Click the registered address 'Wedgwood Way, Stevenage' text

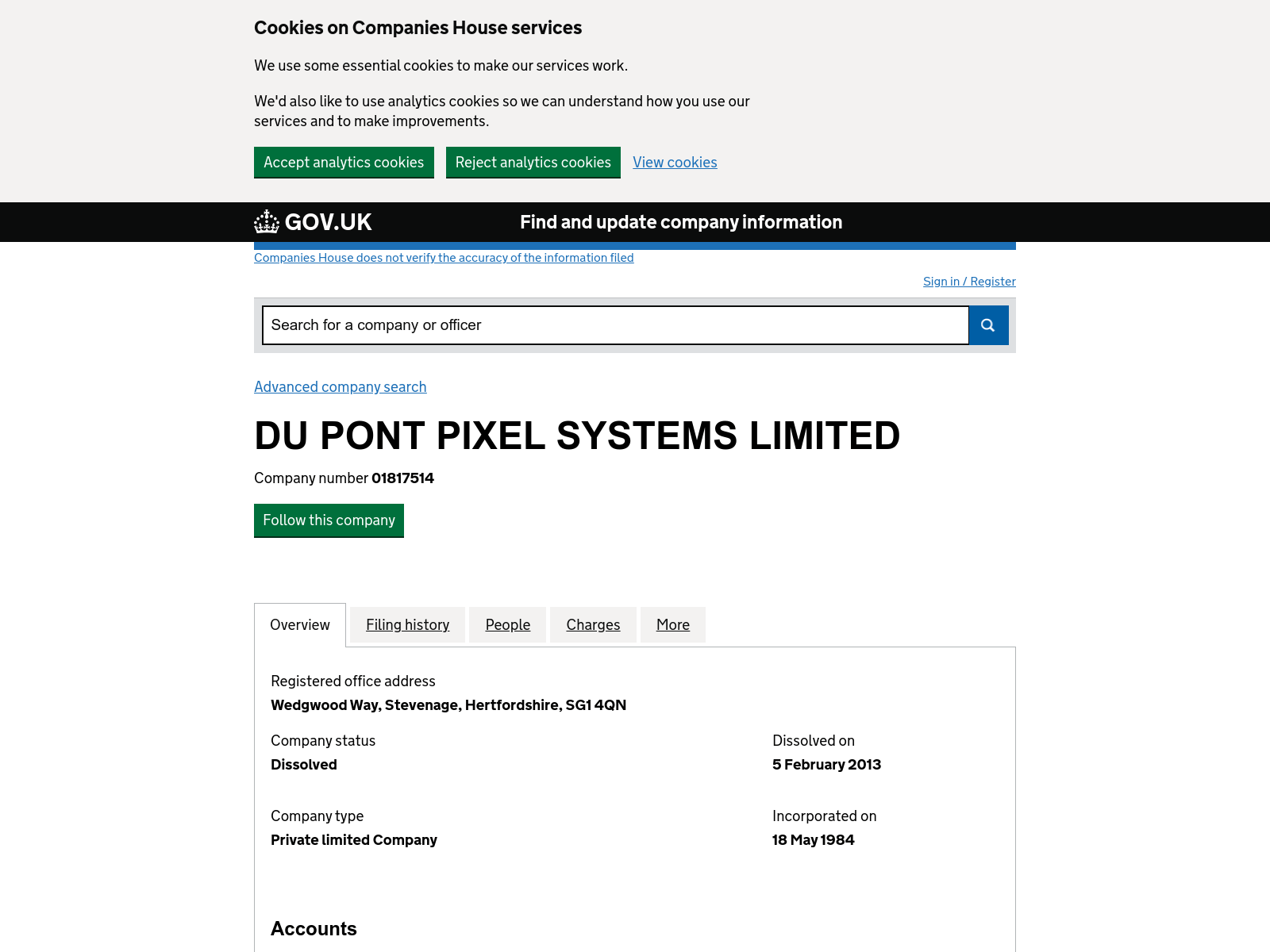(x=448, y=705)
